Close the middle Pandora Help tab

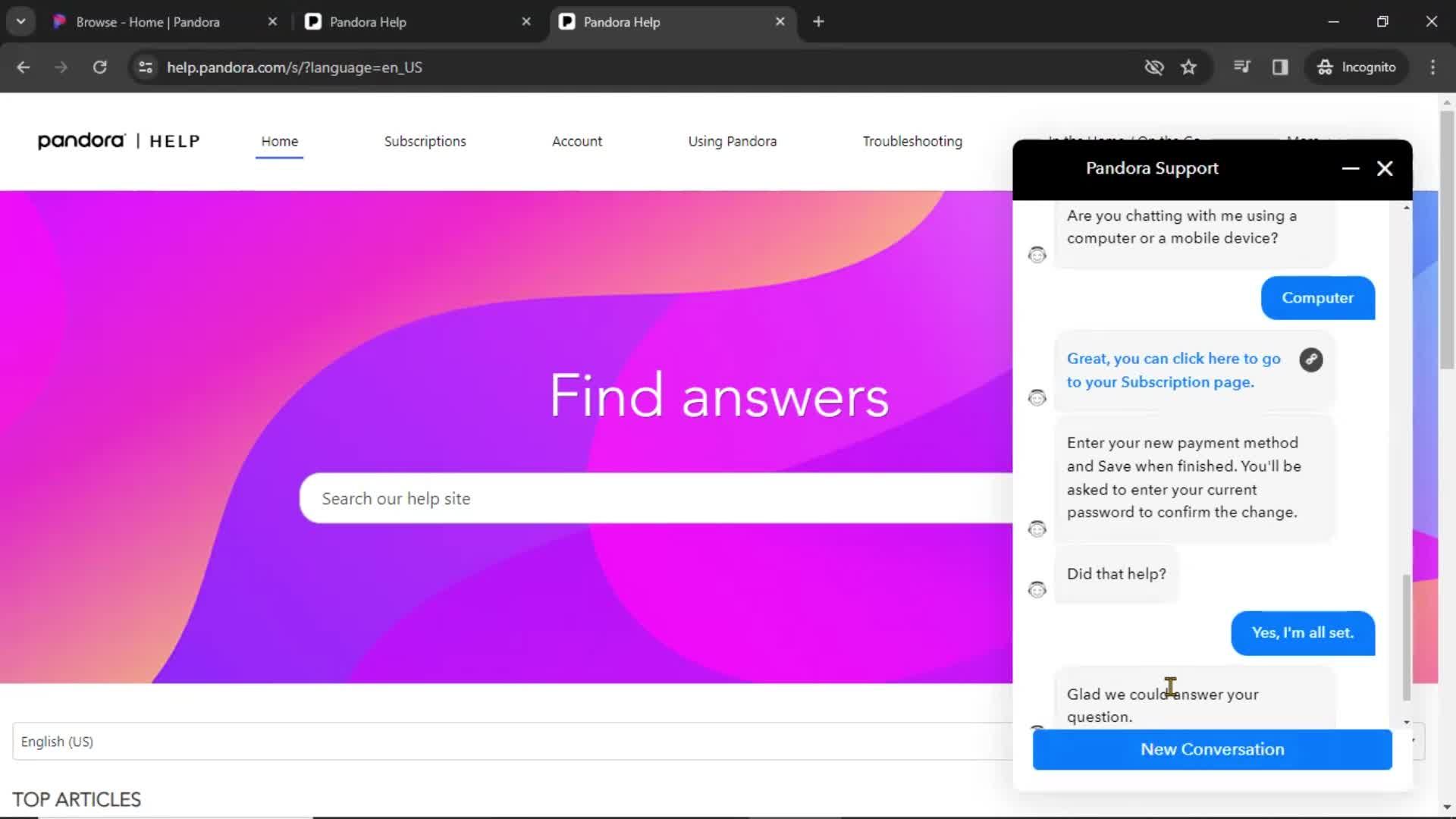526,22
